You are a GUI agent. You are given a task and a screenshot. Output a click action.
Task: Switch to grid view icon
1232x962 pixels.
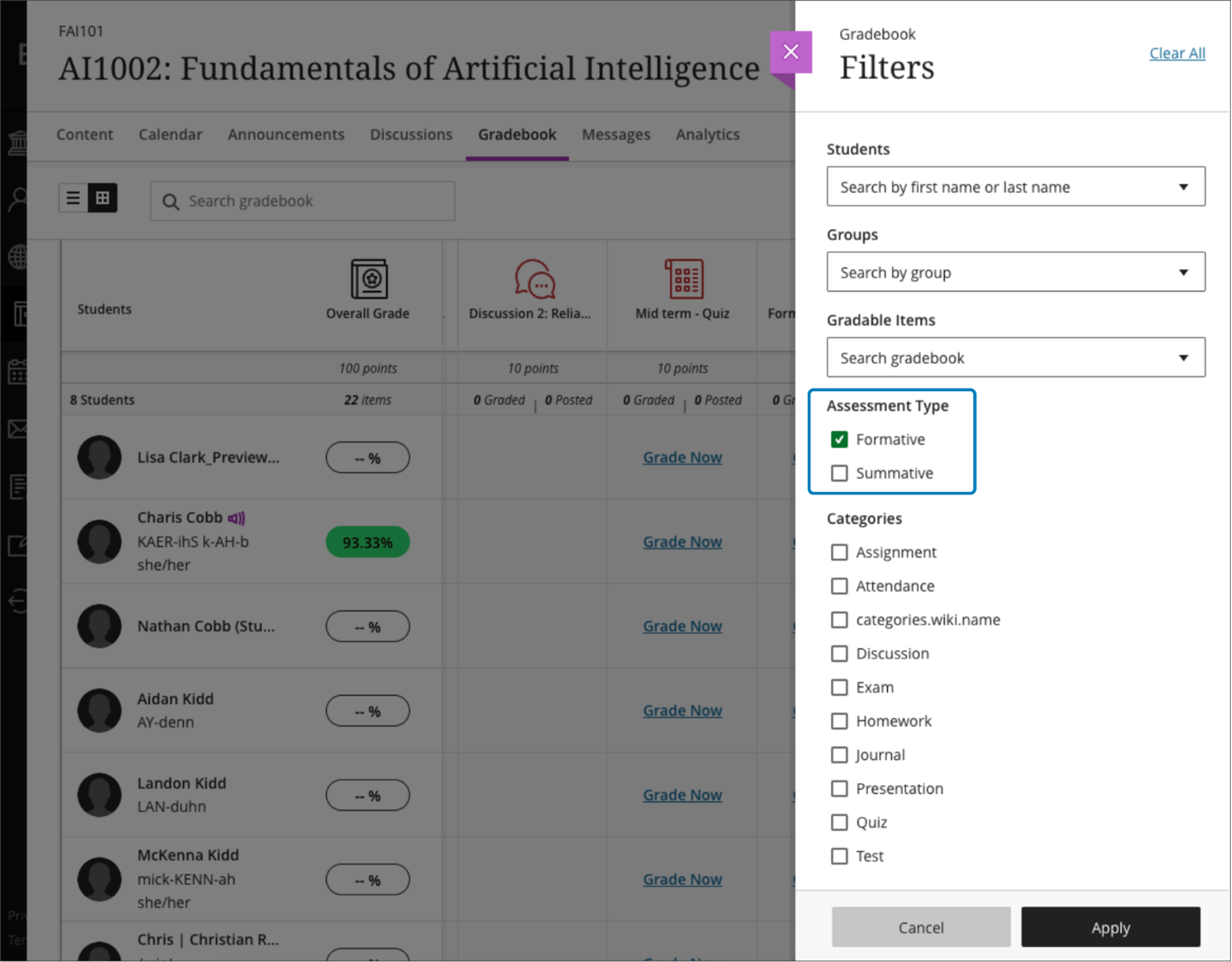tap(103, 198)
